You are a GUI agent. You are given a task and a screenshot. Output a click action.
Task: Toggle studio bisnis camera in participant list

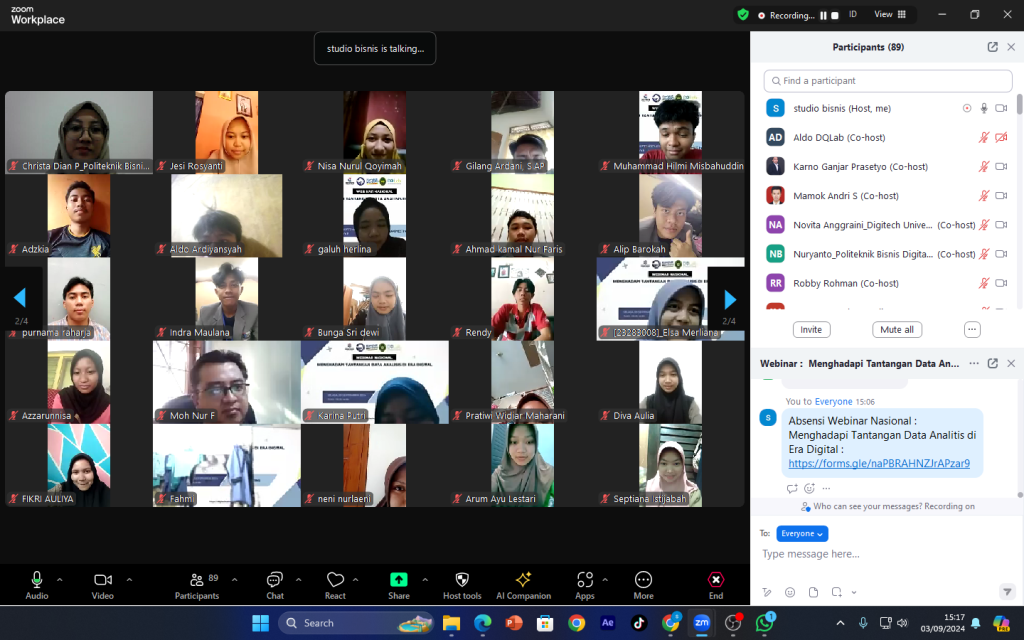point(1001,108)
